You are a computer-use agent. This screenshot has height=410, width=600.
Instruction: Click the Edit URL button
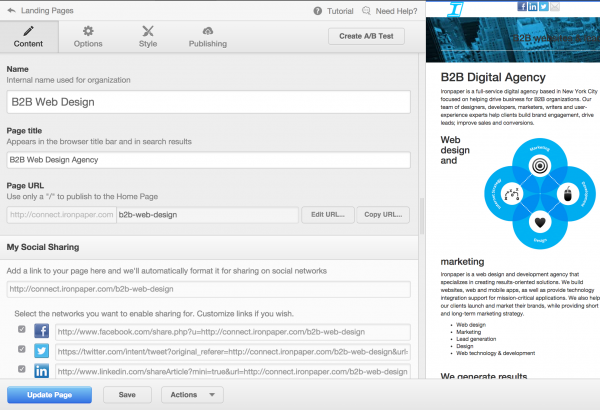(328, 215)
